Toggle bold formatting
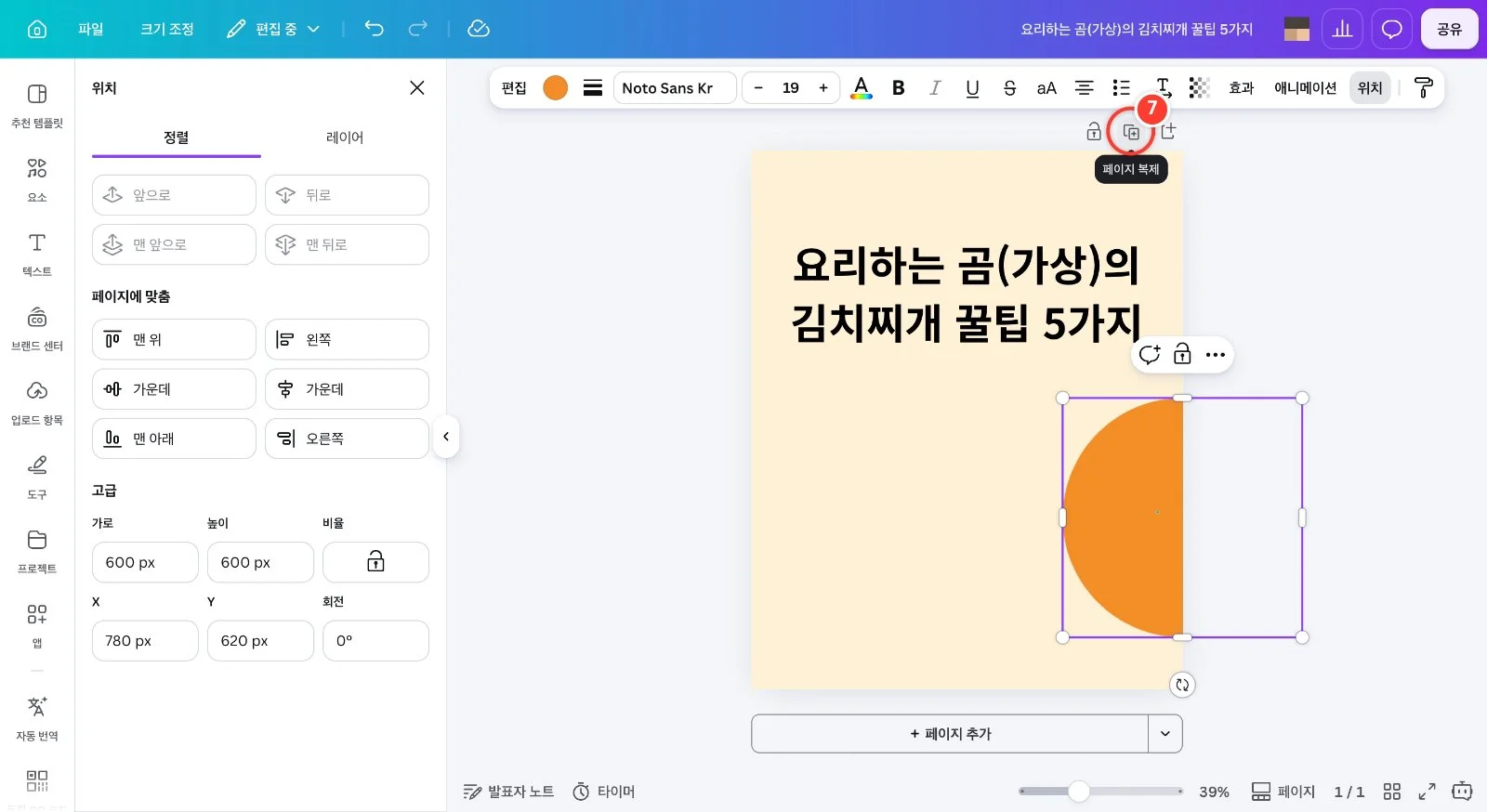1487x812 pixels. (x=898, y=87)
